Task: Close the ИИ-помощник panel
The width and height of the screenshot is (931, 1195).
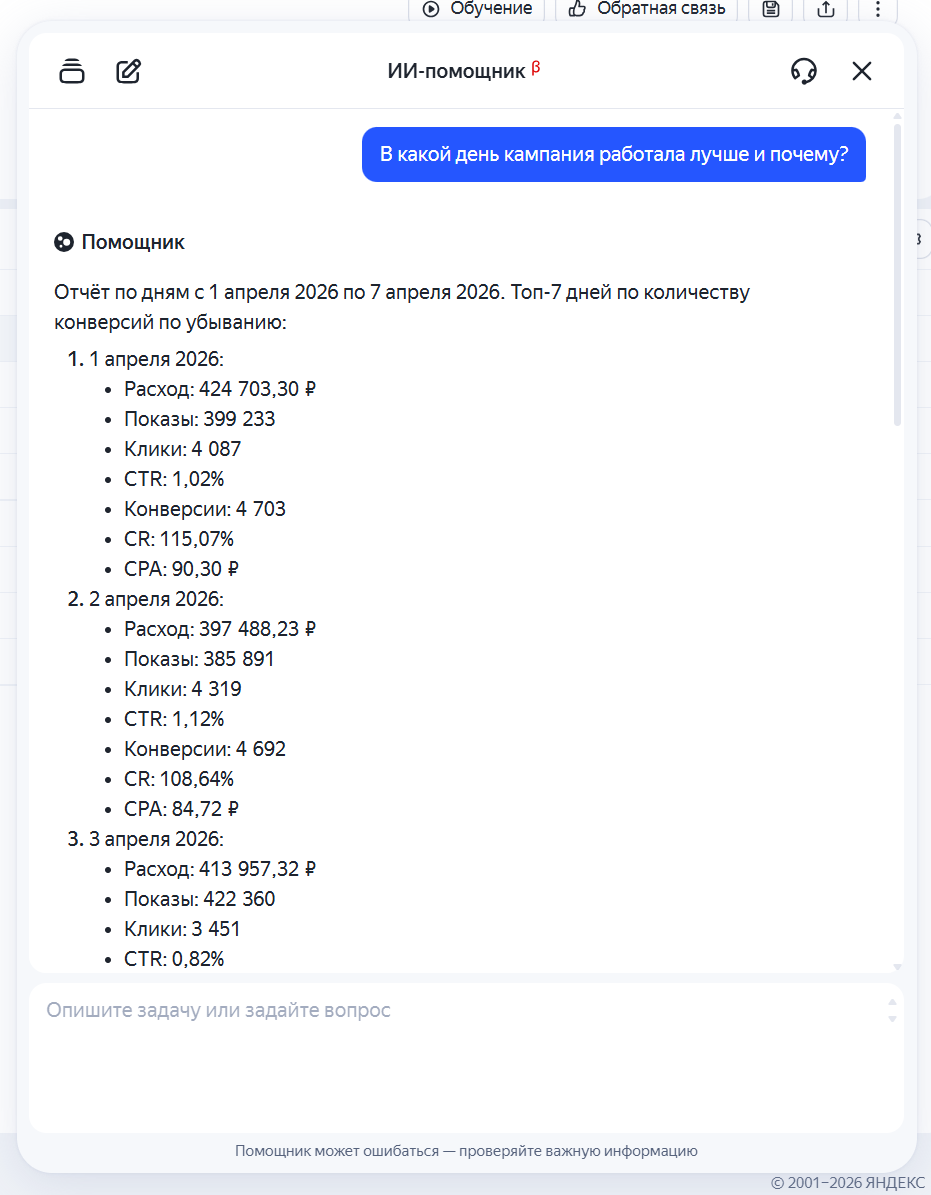Action: 862,71
